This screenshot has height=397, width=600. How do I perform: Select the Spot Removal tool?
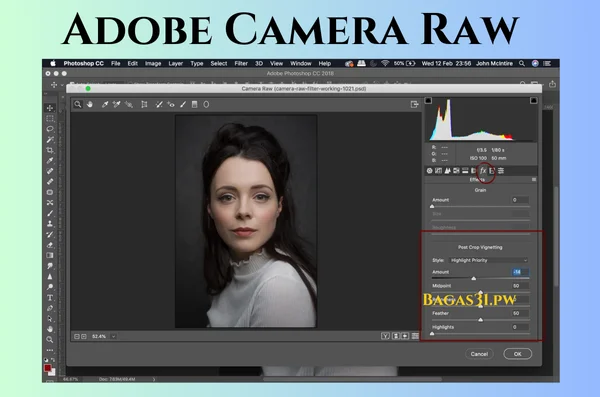[159, 104]
